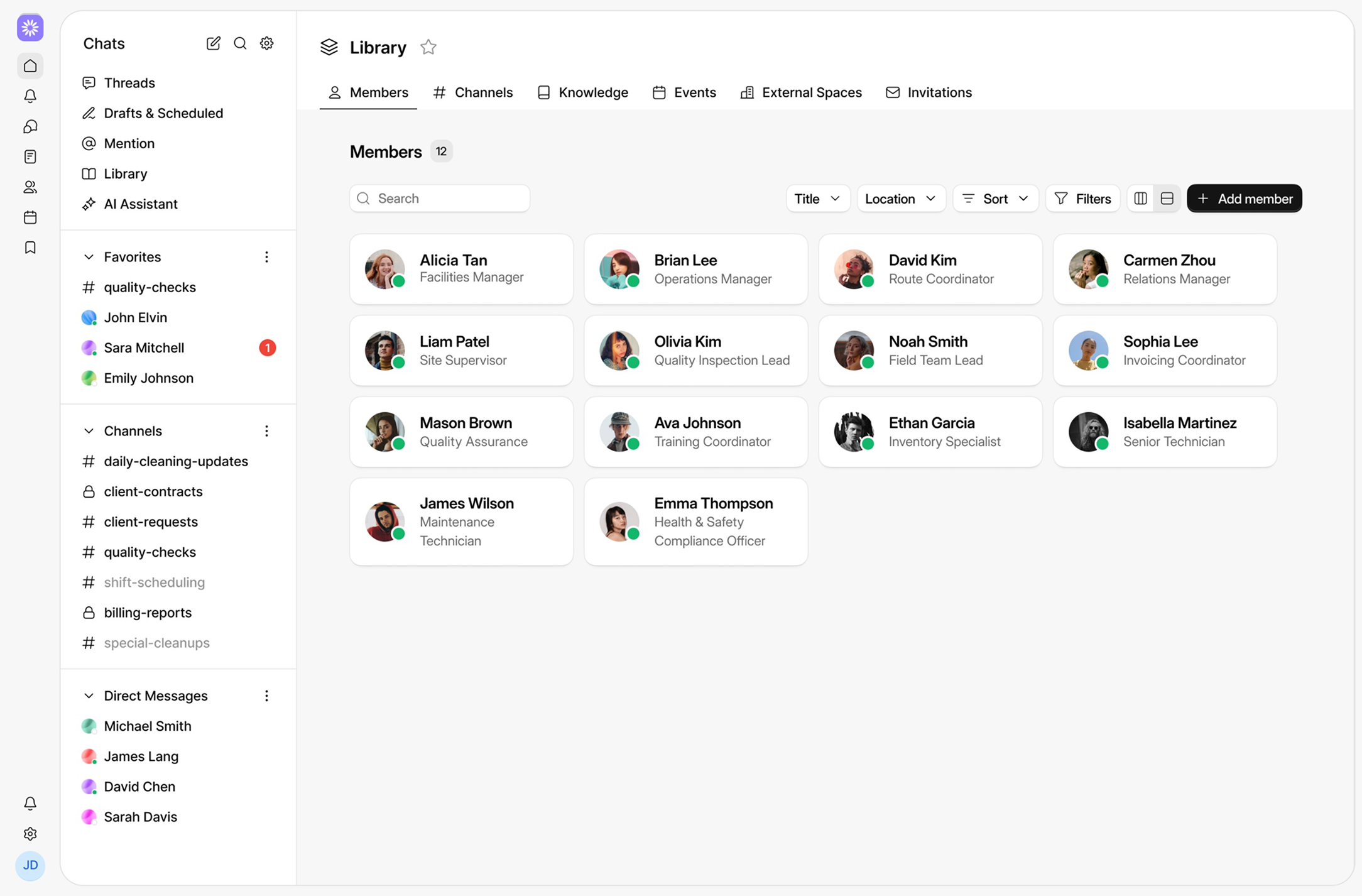
Task: Open the Home icon in the left rail
Action: pos(30,66)
